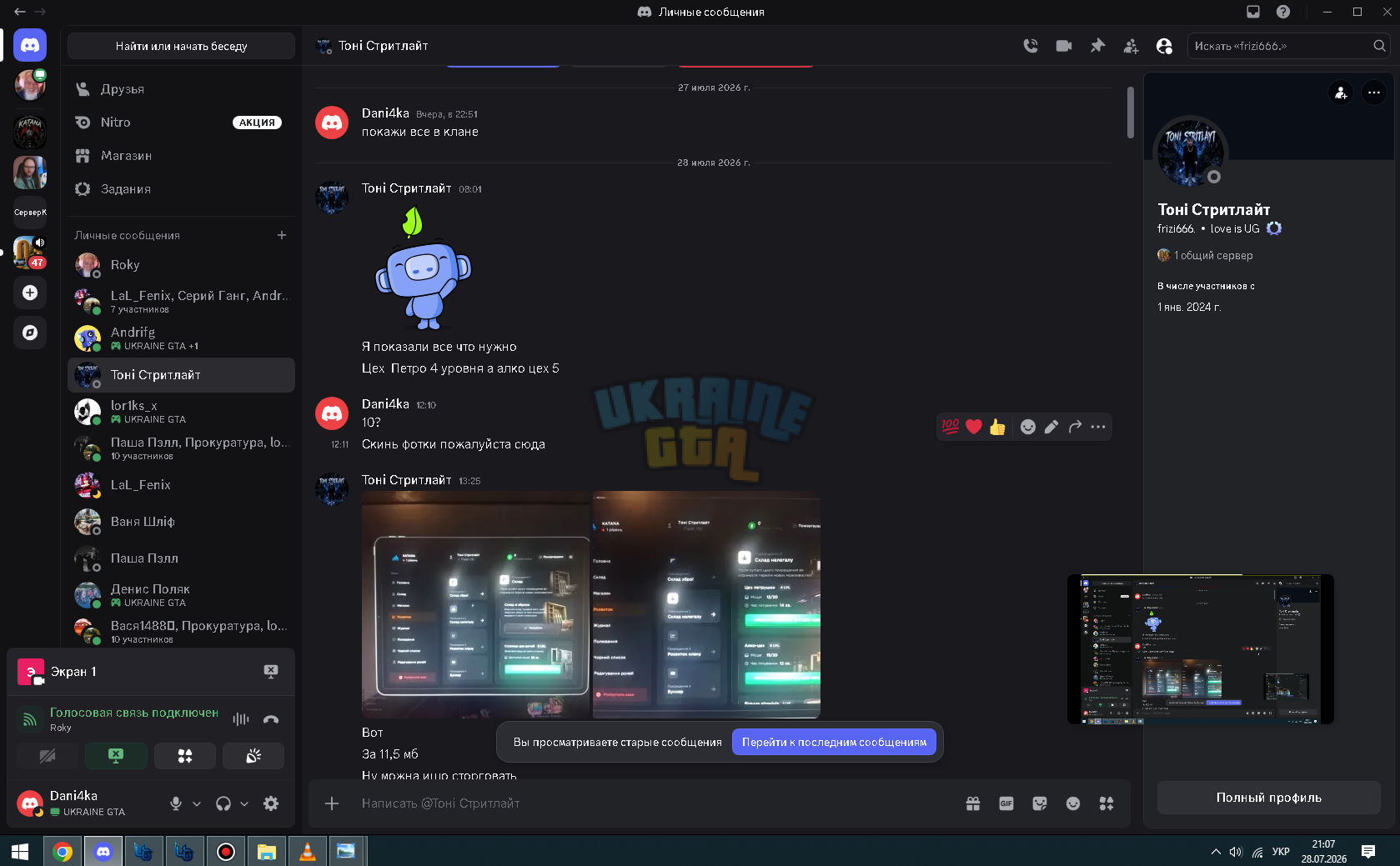
Task: Toggle the user profile panel icon
Action: click(x=1164, y=46)
